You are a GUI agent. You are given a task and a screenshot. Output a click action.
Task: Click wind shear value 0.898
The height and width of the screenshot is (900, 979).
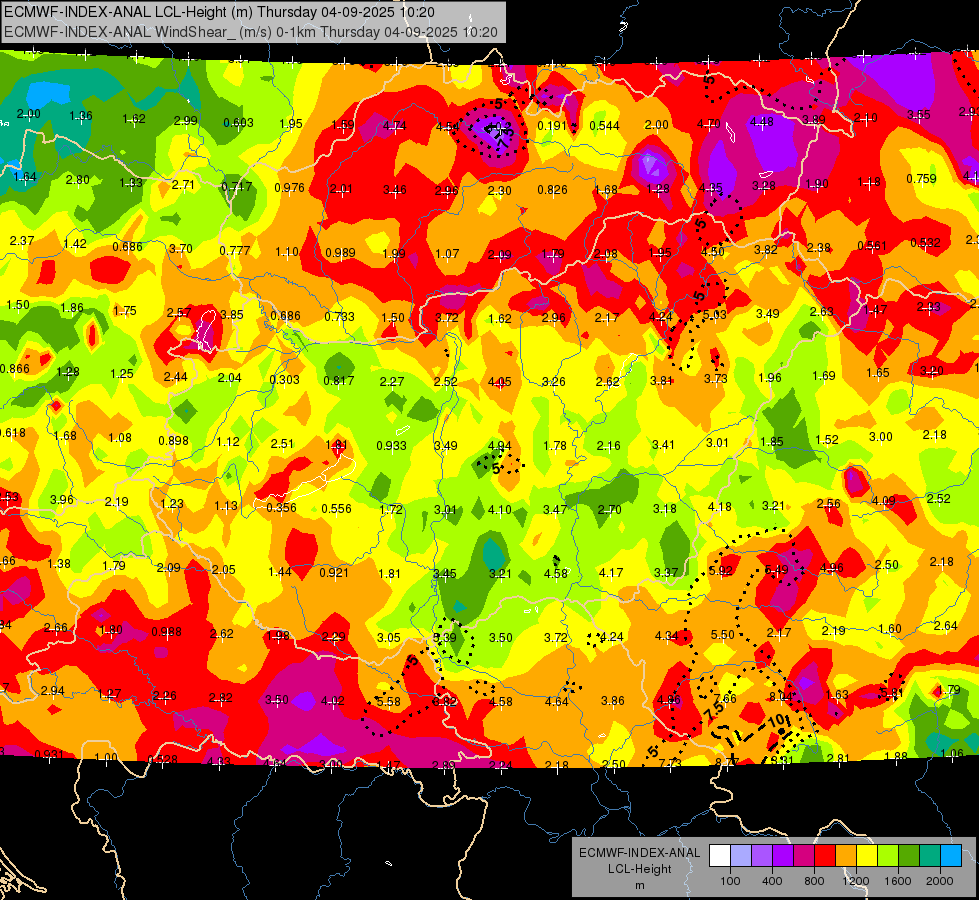pyautogui.click(x=174, y=440)
